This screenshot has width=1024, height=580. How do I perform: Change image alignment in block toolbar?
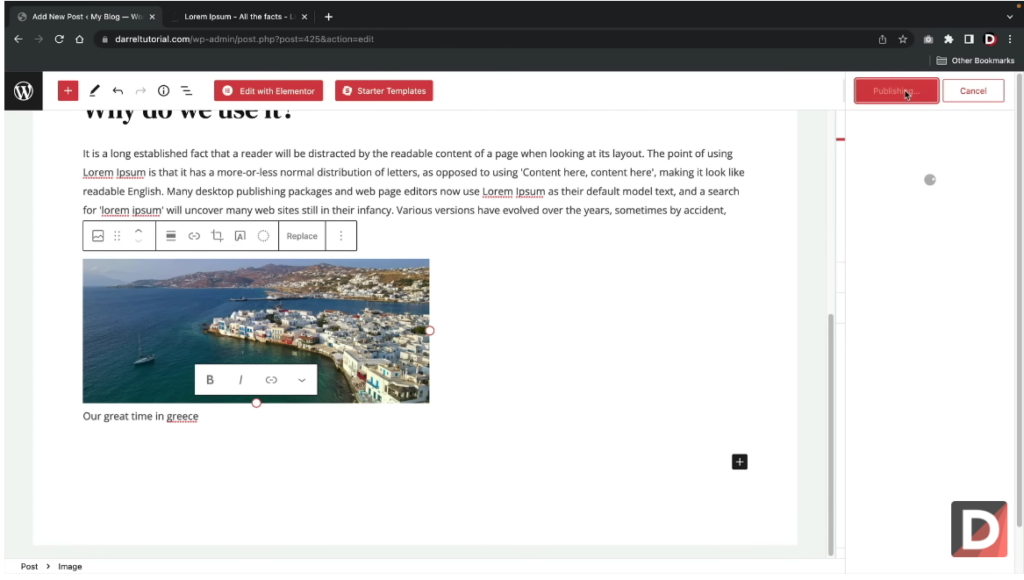pos(170,236)
